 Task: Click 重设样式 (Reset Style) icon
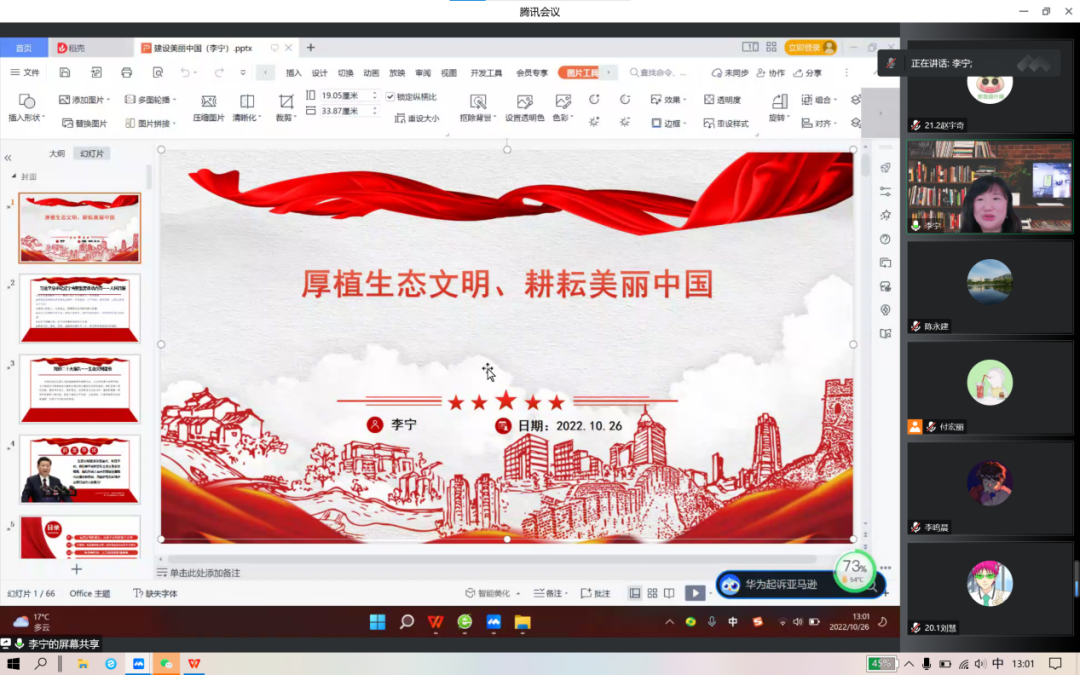click(726, 123)
